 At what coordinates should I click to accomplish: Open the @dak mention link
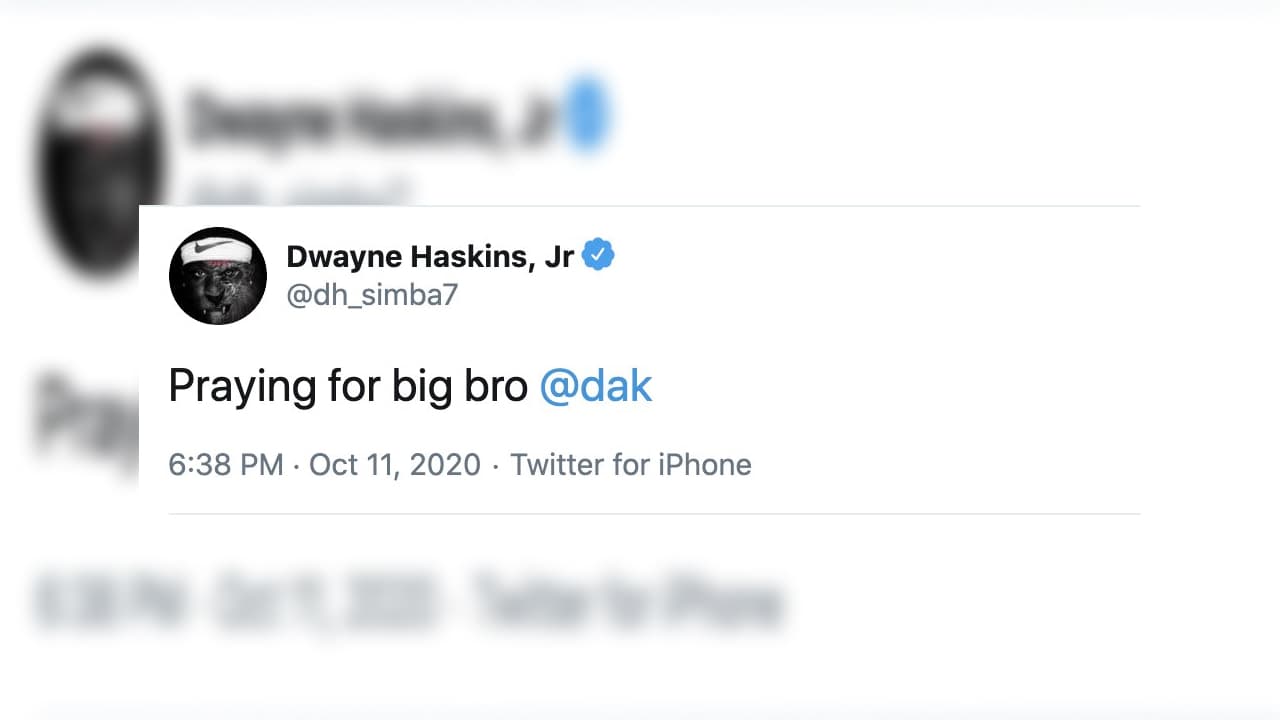[596, 386]
